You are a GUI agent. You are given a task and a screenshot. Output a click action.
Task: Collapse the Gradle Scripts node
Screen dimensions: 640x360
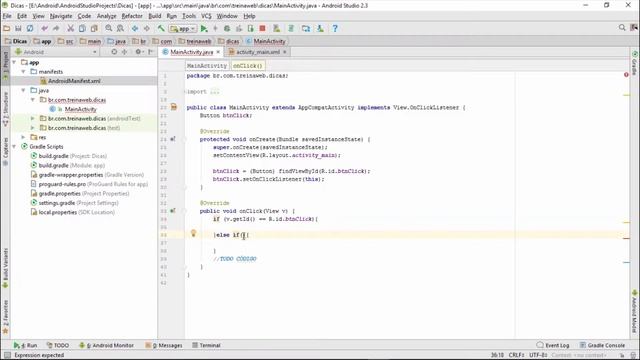coord(14,147)
